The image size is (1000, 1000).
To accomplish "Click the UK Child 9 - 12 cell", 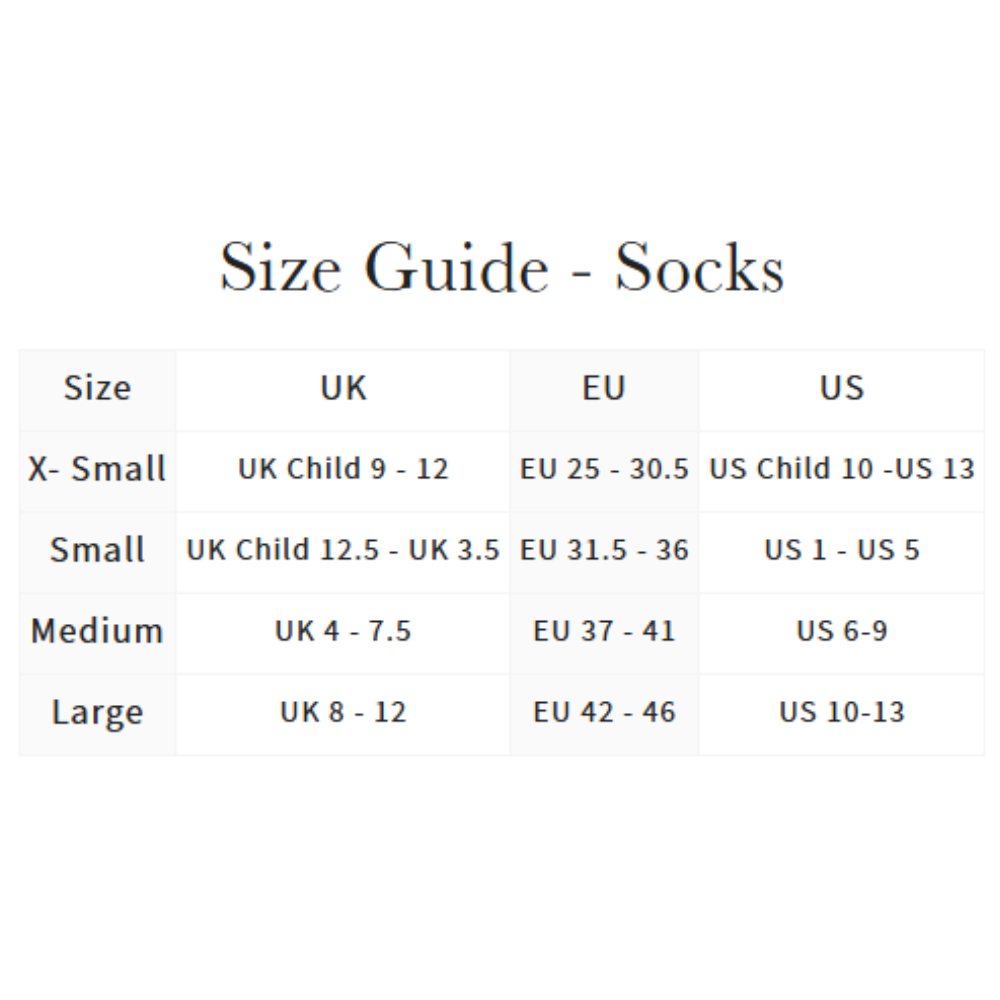I will tap(343, 469).
